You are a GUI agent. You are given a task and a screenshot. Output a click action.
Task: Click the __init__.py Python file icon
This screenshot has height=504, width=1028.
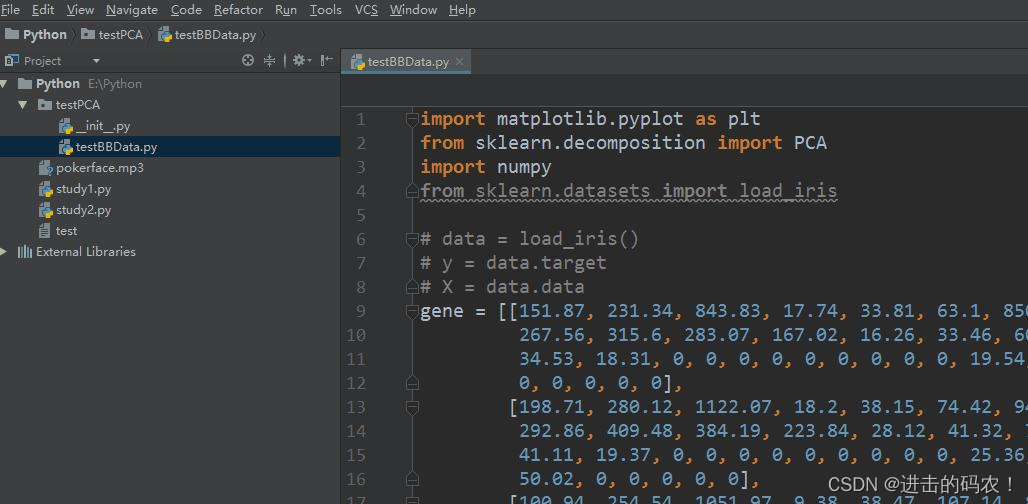click(65, 126)
